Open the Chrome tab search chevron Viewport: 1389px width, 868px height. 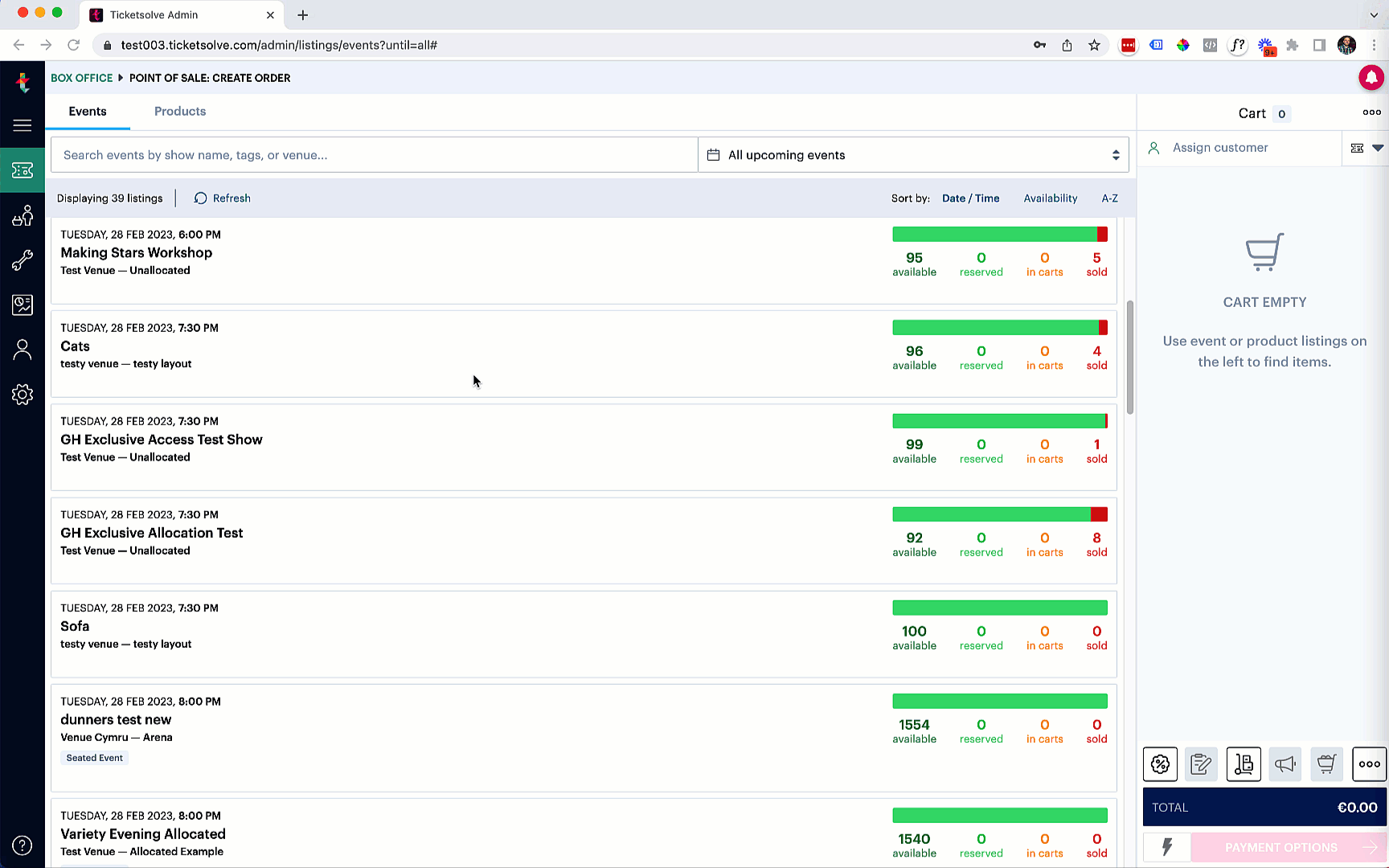click(1374, 14)
